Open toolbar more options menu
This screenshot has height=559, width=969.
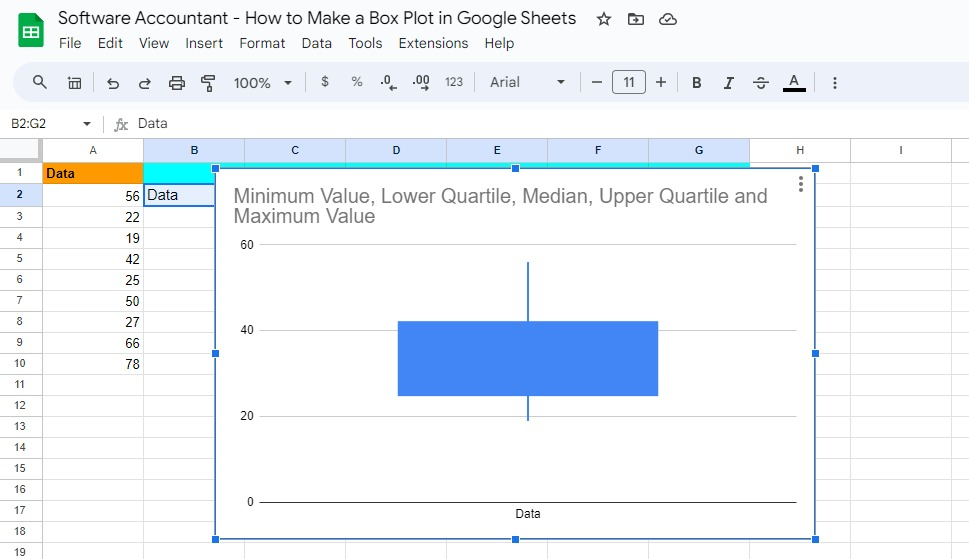tap(834, 83)
